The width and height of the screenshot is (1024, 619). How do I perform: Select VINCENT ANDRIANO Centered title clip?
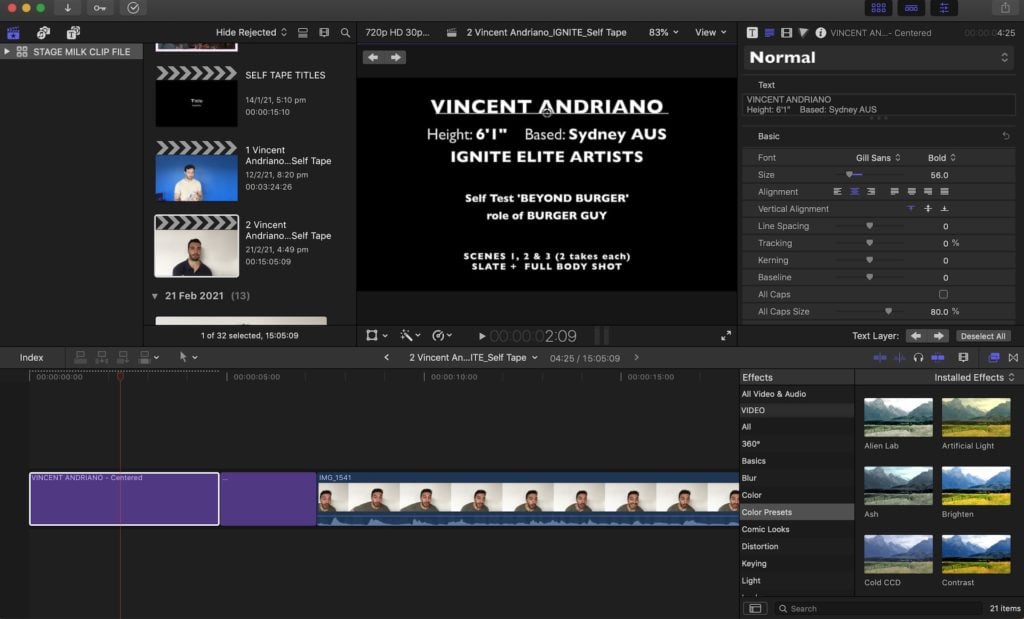pos(124,499)
